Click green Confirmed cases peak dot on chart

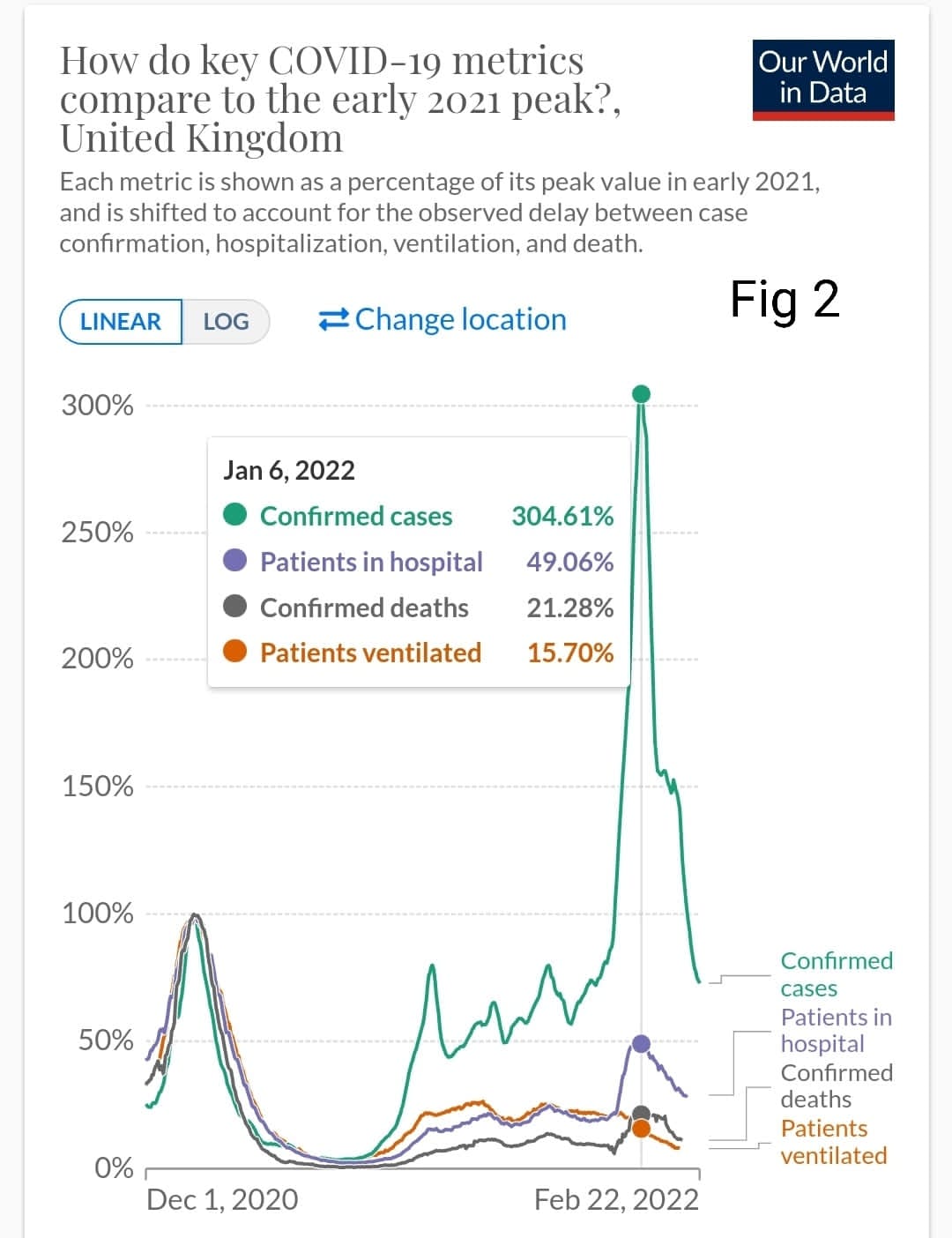coord(642,393)
